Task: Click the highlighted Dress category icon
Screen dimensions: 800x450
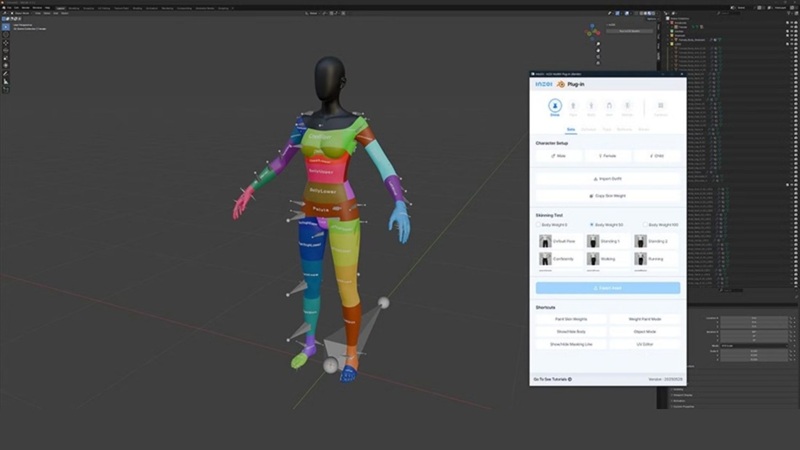Action: point(554,105)
